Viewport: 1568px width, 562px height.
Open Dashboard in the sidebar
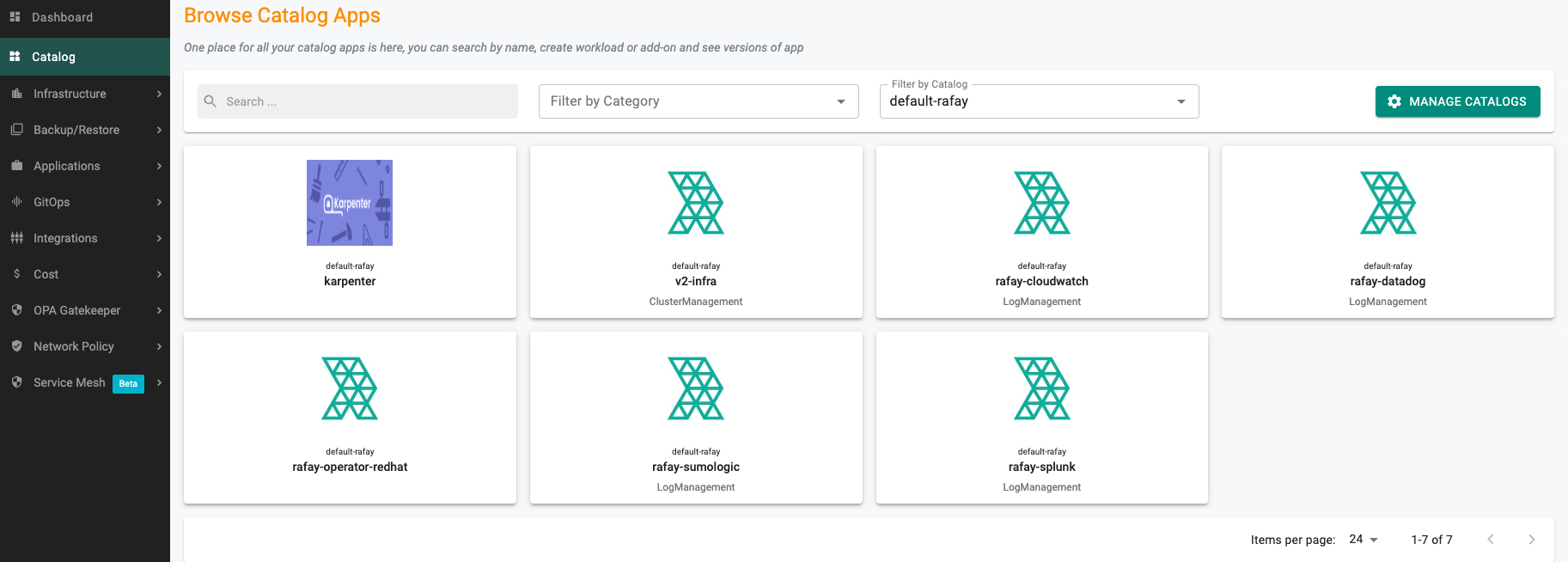pyautogui.click(x=85, y=17)
